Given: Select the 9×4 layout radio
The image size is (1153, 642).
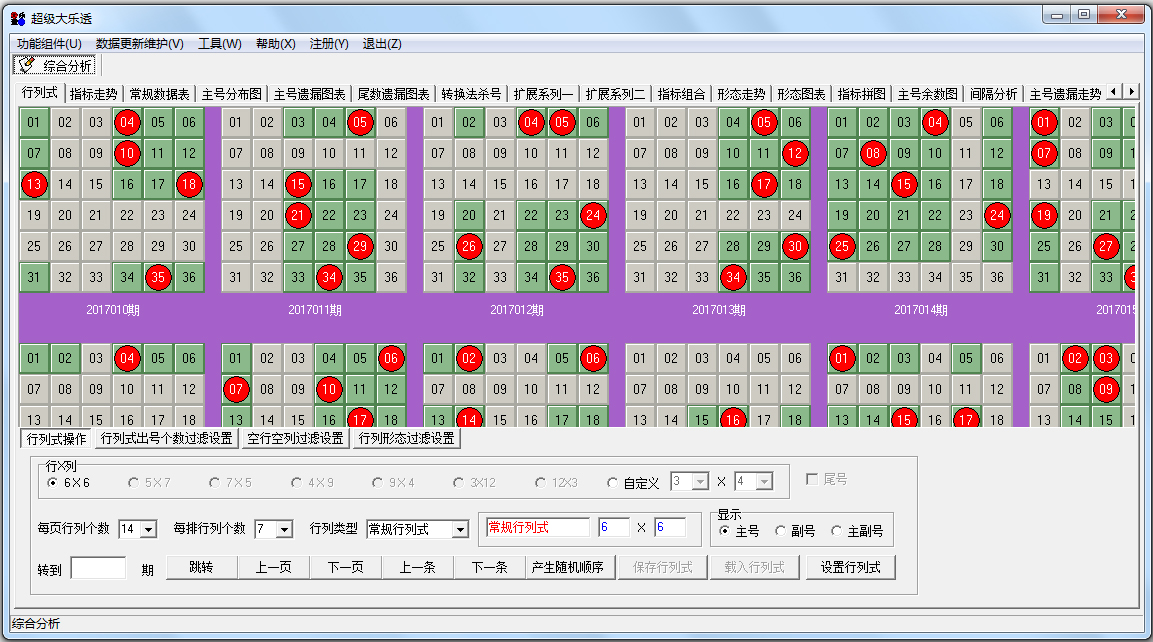Looking at the screenshot, I should 377,482.
